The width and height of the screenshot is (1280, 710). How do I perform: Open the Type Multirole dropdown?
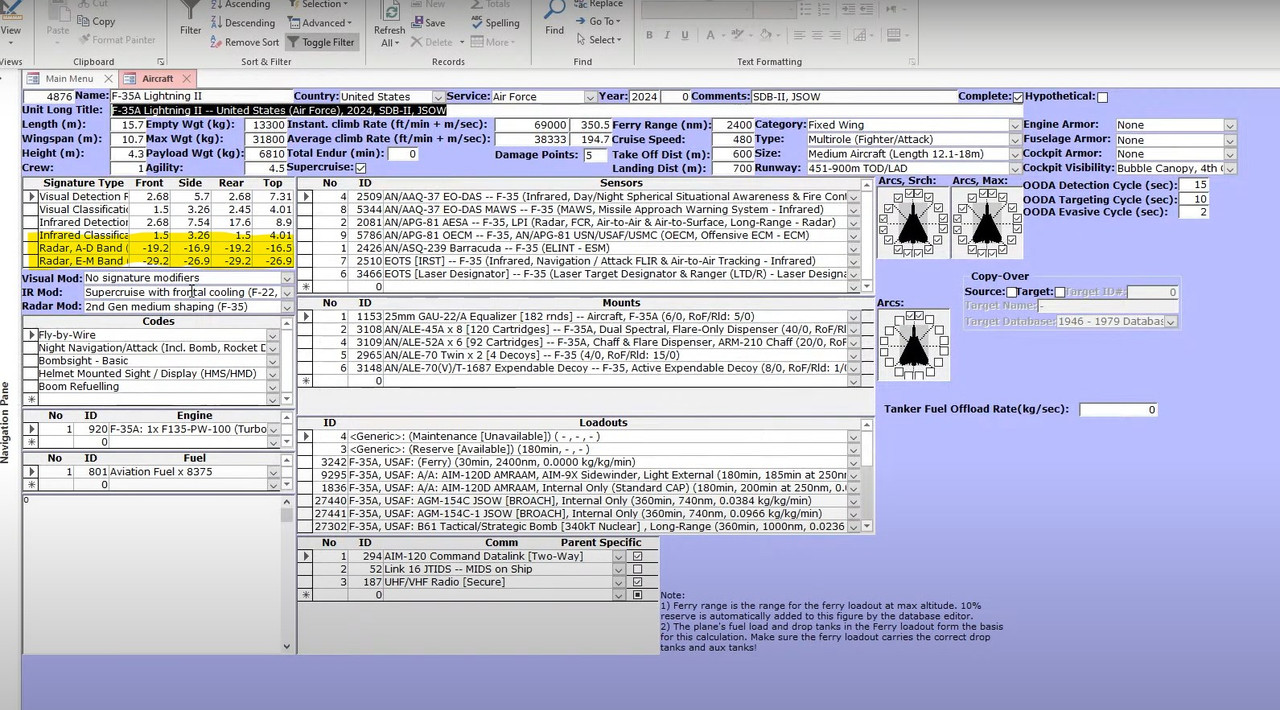point(1015,139)
